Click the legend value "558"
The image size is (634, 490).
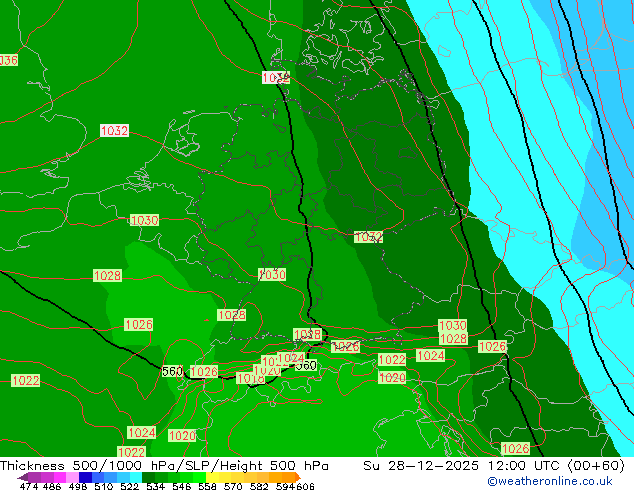(207, 486)
